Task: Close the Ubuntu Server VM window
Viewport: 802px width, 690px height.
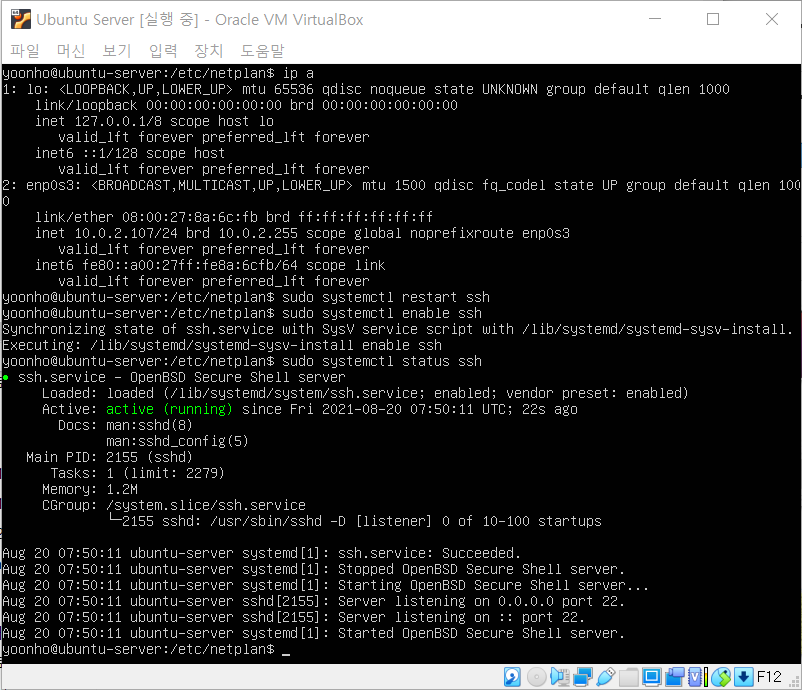Action: point(772,19)
